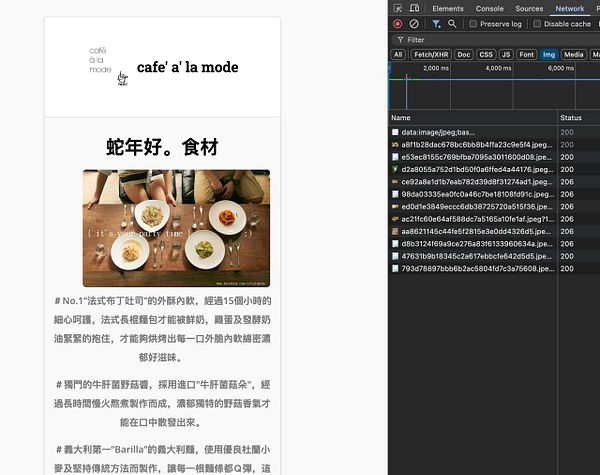The height and width of the screenshot is (475, 600).
Task: Enable the Disable cache checkbox
Action: point(537,24)
